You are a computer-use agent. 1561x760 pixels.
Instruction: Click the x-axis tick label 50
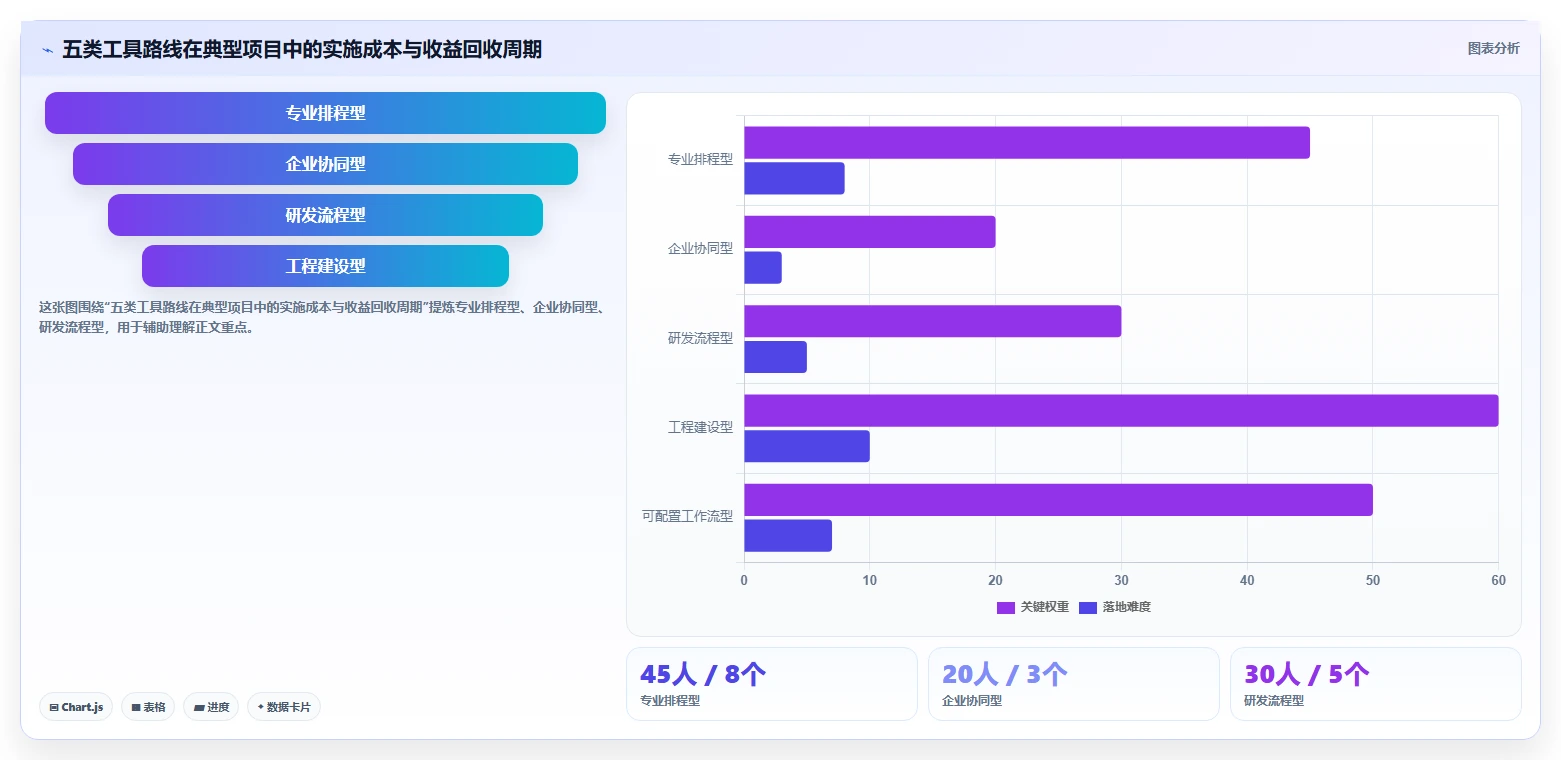(x=1372, y=581)
